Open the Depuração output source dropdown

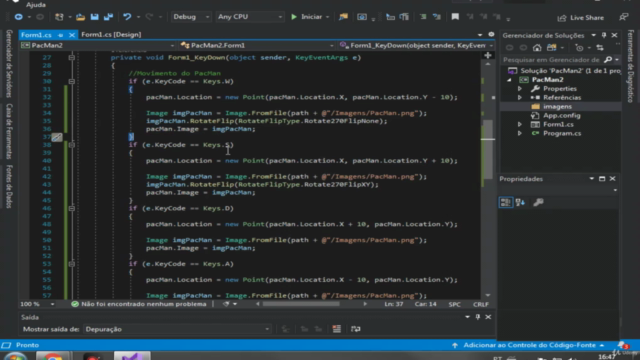coord(177,329)
